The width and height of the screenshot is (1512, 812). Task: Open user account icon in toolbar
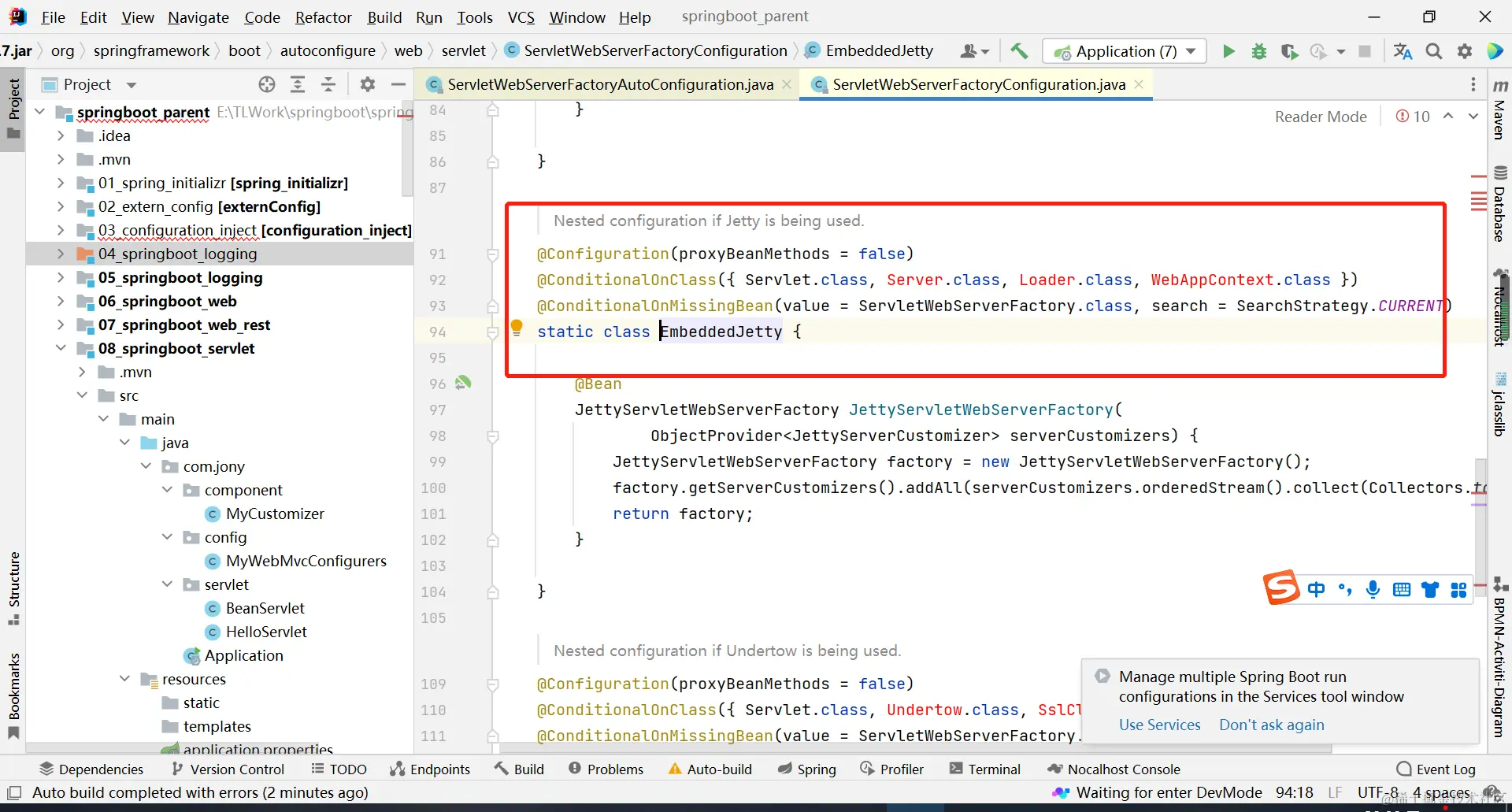pyautogui.click(x=974, y=51)
